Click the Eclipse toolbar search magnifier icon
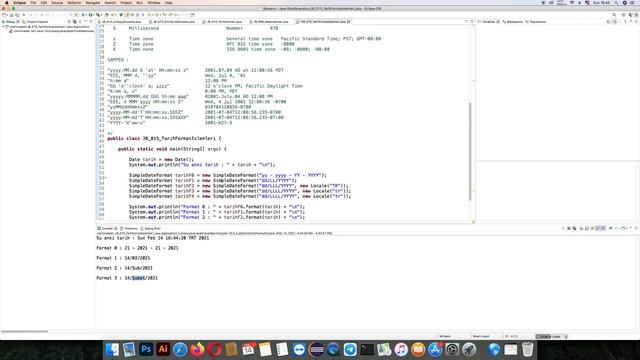 click(x=614, y=15)
